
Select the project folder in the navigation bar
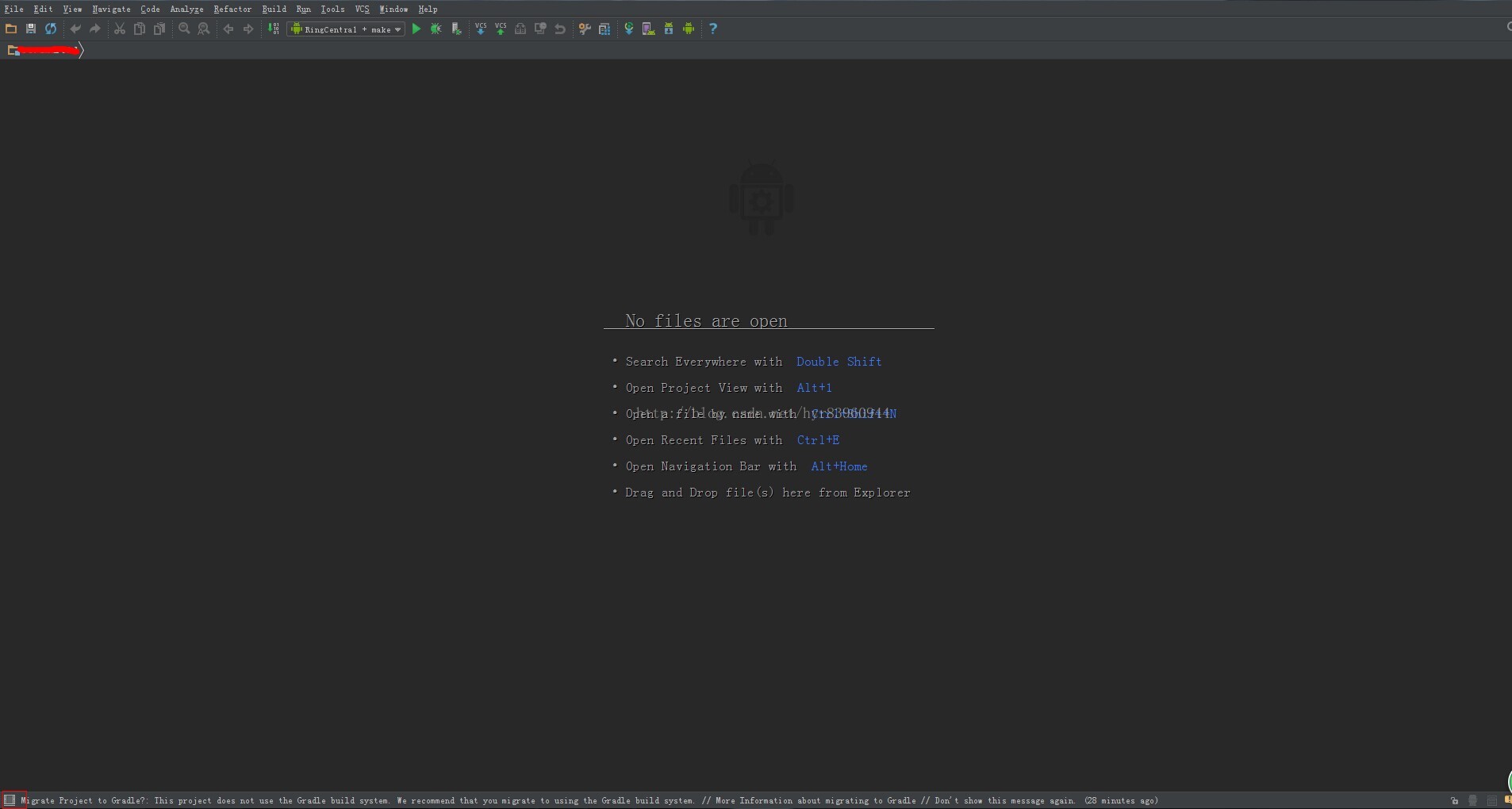click(x=44, y=50)
